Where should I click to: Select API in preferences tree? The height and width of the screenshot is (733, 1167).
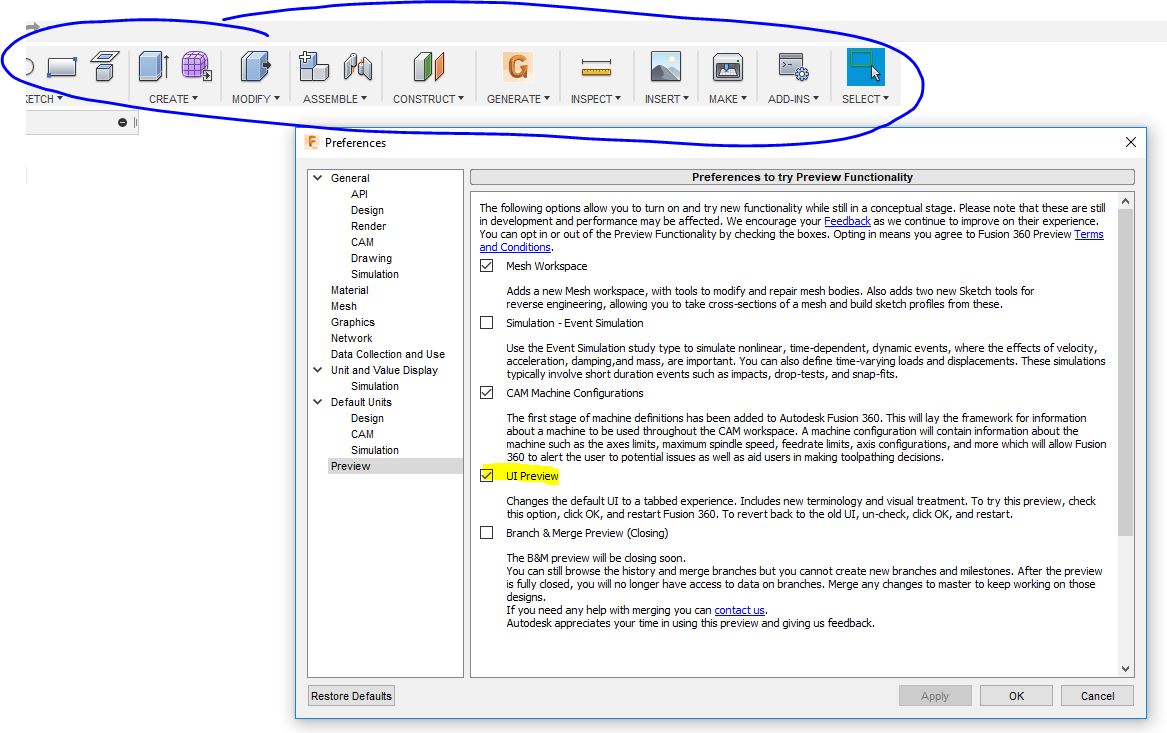(359, 194)
